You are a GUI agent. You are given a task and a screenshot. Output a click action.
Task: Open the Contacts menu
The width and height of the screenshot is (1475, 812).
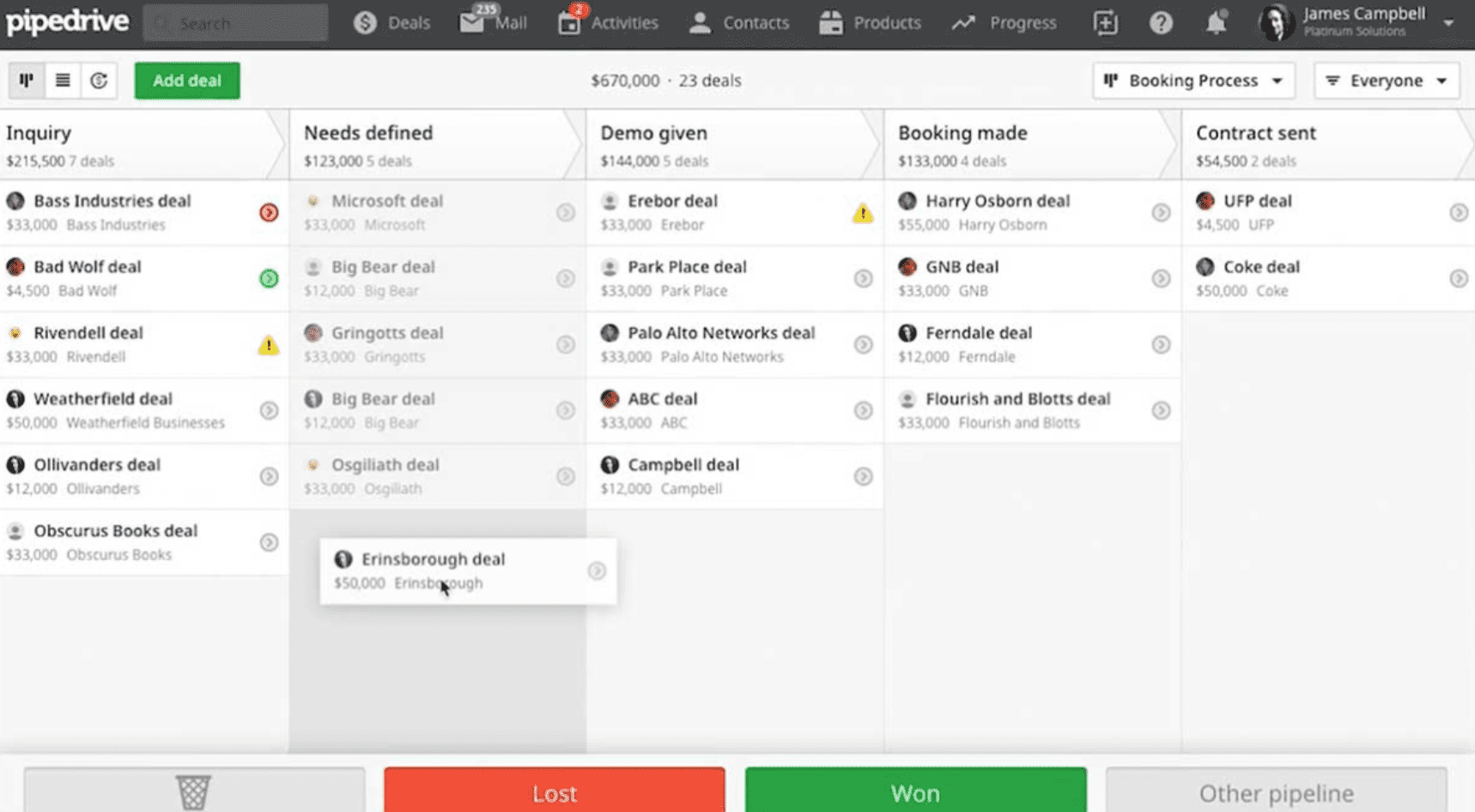click(x=739, y=23)
